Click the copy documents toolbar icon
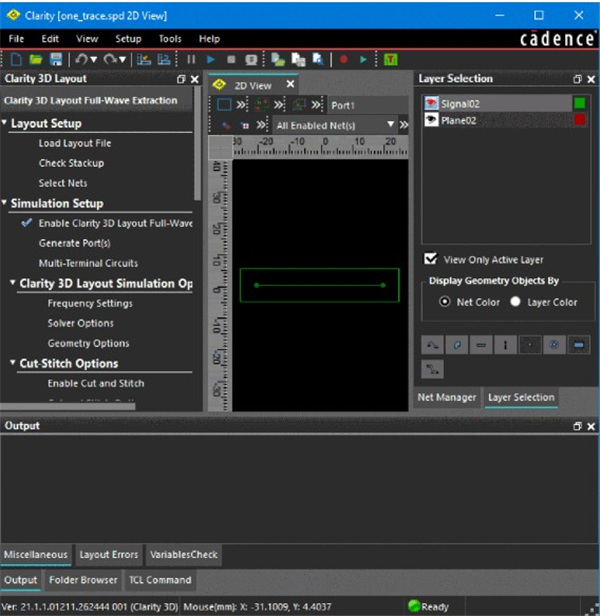Image resolution: width=600 pixels, height=616 pixels. pos(298,60)
